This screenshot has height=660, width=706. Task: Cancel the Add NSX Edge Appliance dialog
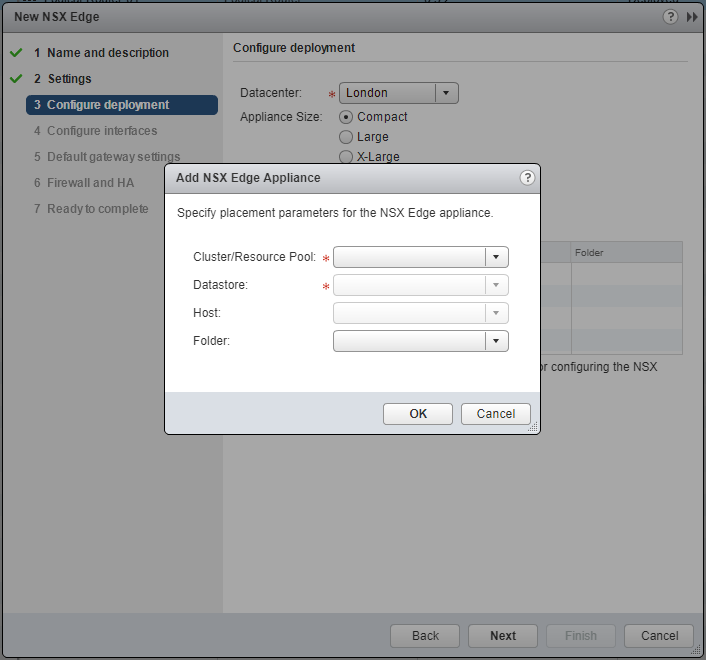pyautogui.click(x=496, y=414)
